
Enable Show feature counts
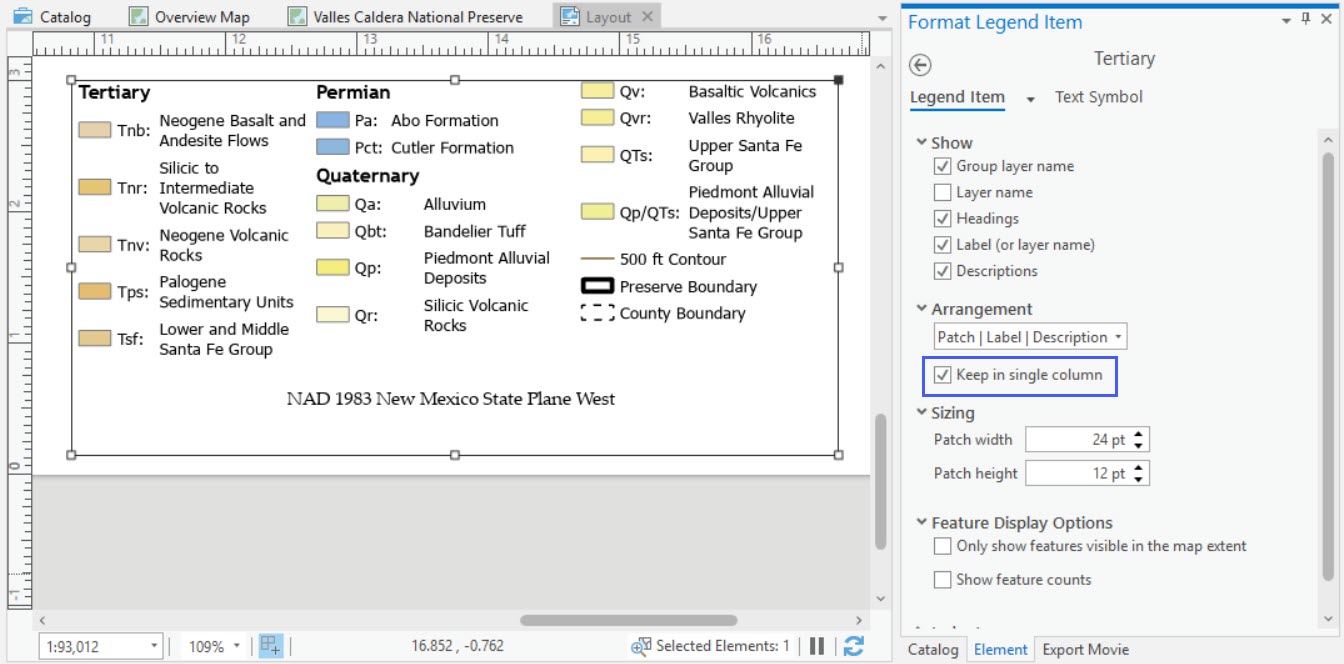[x=942, y=579]
